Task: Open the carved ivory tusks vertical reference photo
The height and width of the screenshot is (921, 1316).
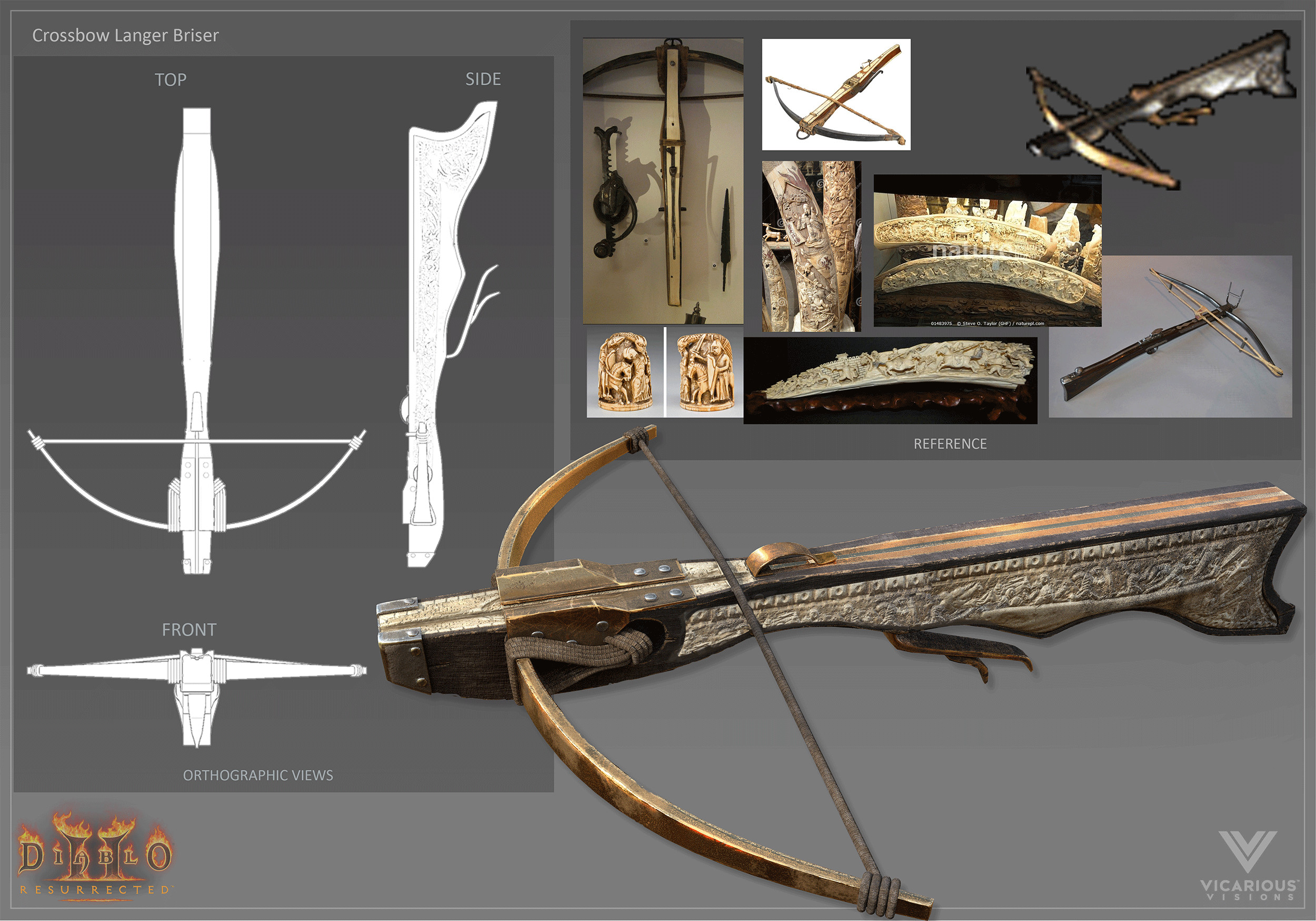Action: 812,246
